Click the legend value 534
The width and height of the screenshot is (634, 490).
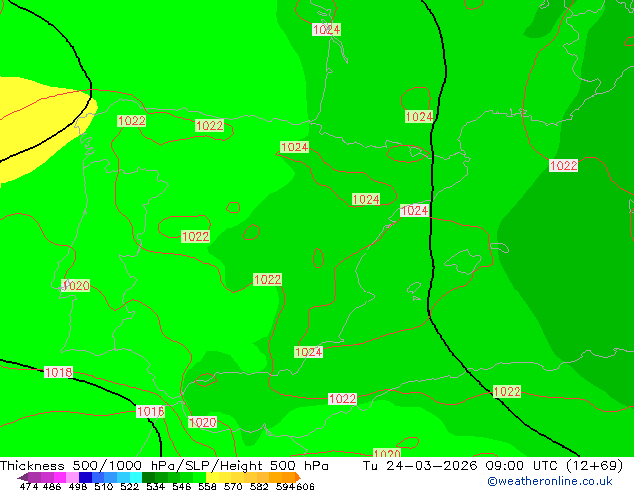click(x=155, y=486)
